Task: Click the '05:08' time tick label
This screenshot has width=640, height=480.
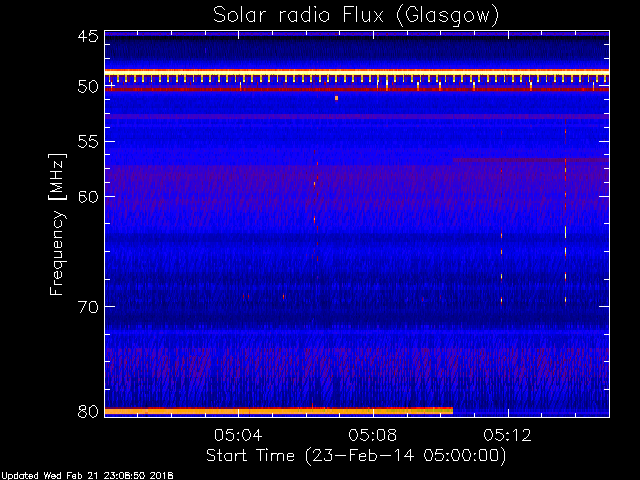Action: 373,435
